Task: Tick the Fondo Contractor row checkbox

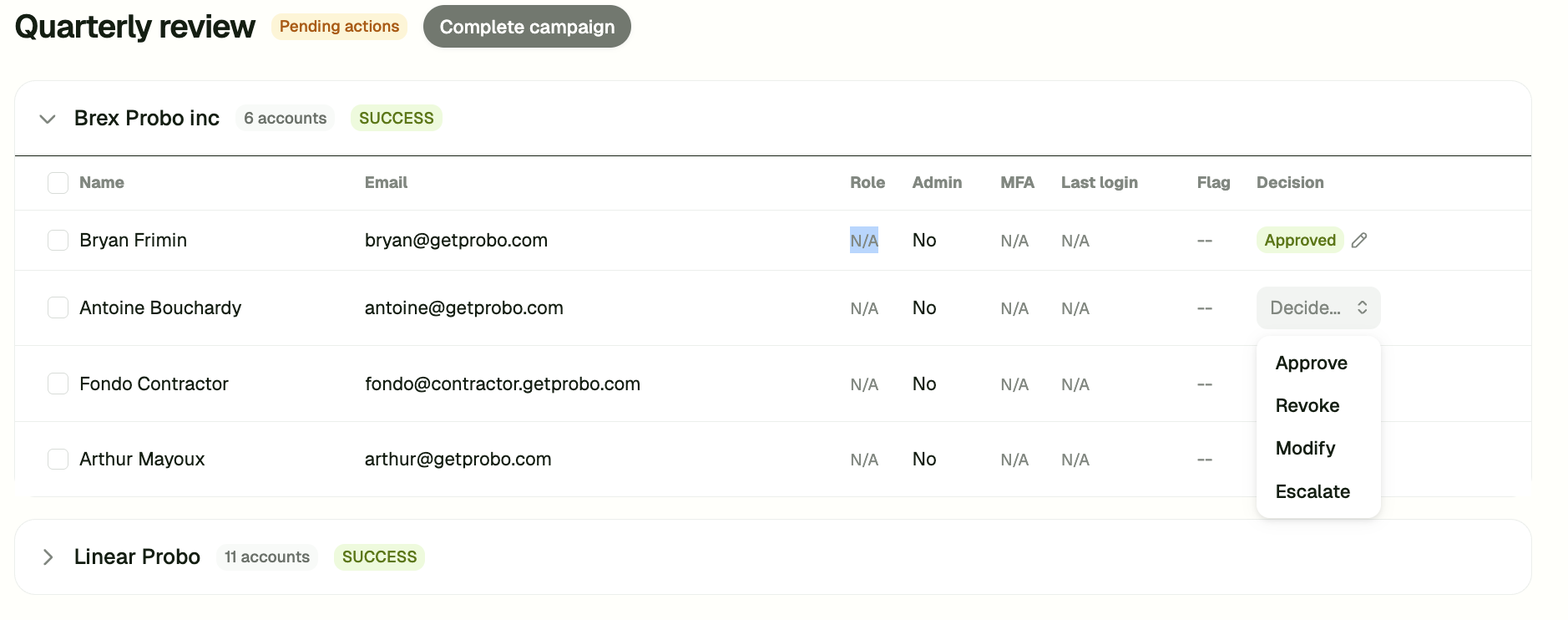Action: (x=58, y=384)
